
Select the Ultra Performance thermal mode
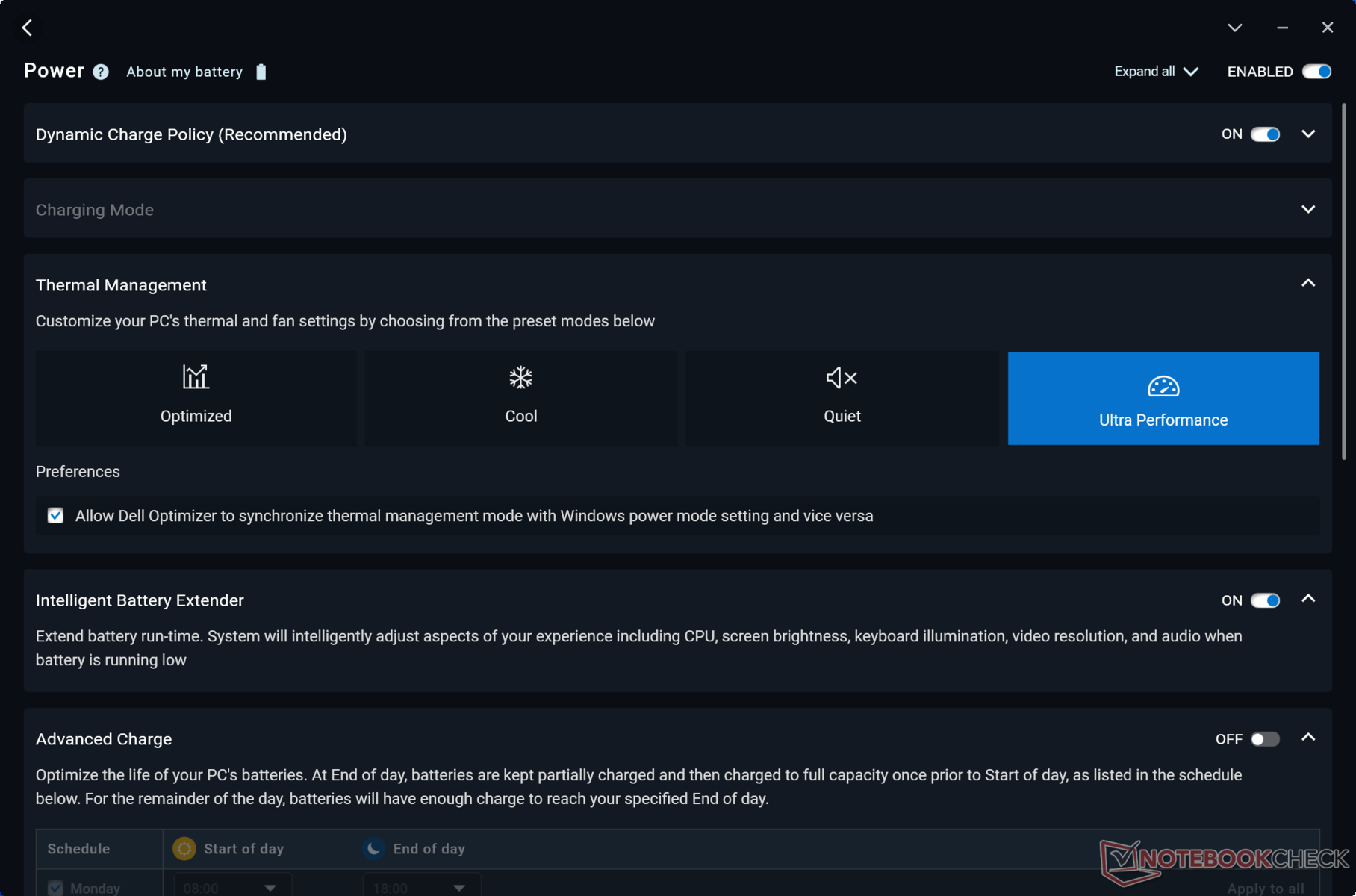coord(1163,398)
